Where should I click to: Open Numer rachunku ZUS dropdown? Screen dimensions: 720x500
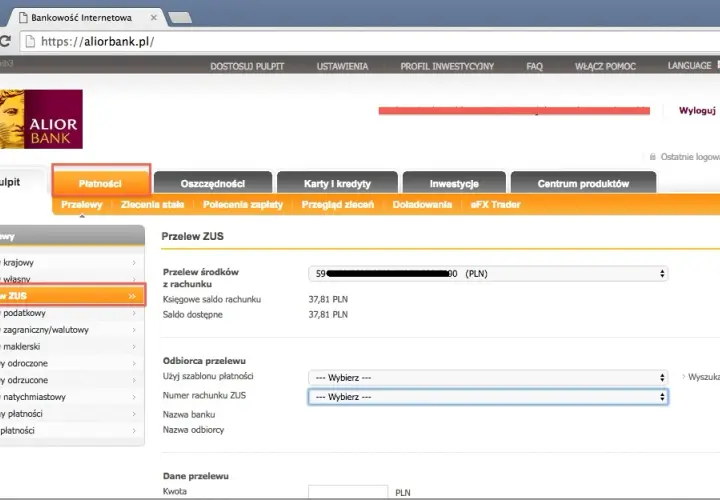(488, 397)
